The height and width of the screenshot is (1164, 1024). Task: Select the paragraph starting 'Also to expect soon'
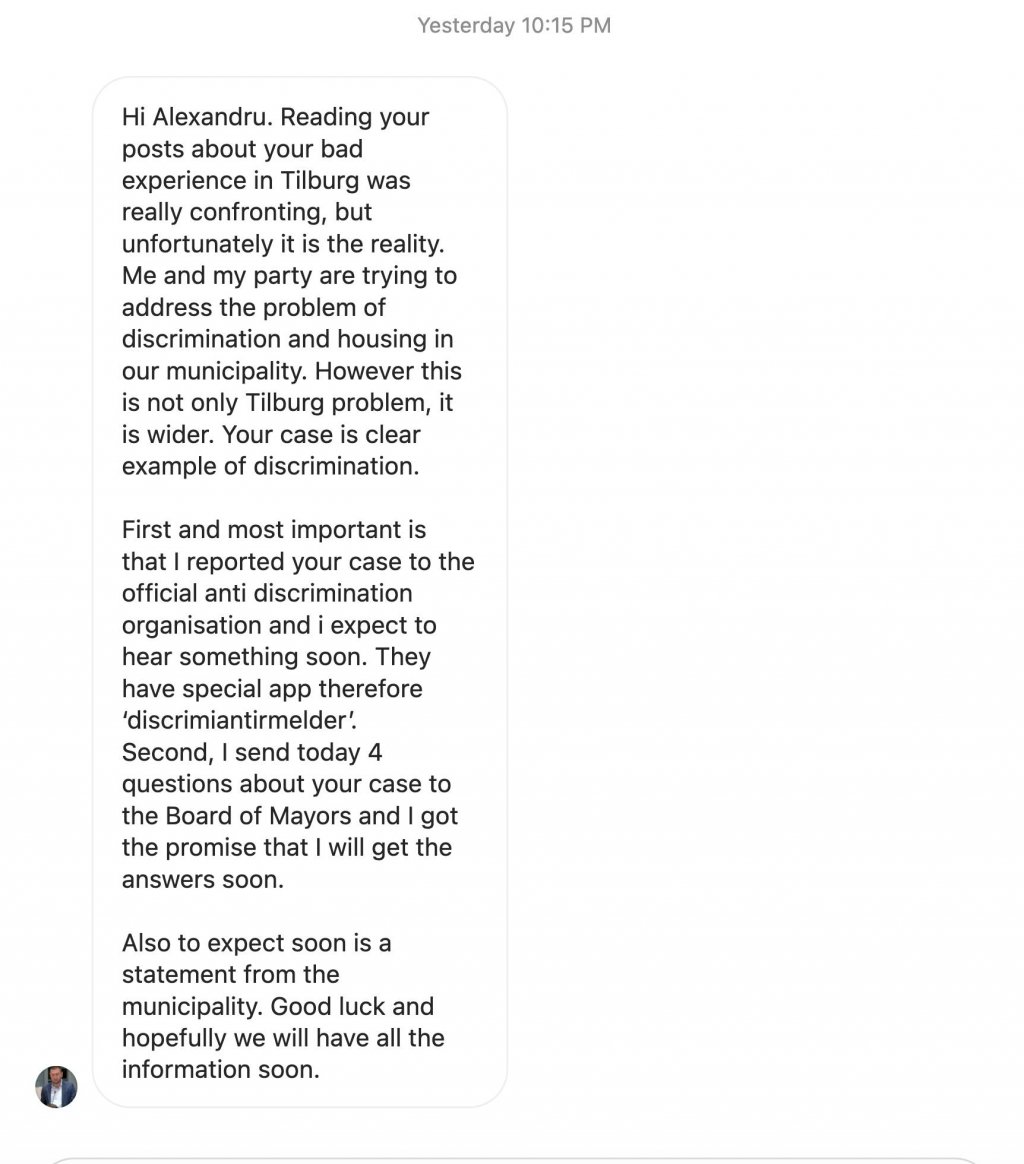click(283, 1006)
